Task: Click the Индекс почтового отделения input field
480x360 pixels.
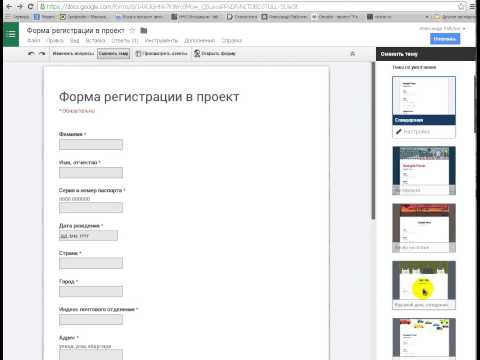Action: click(x=91, y=319)
